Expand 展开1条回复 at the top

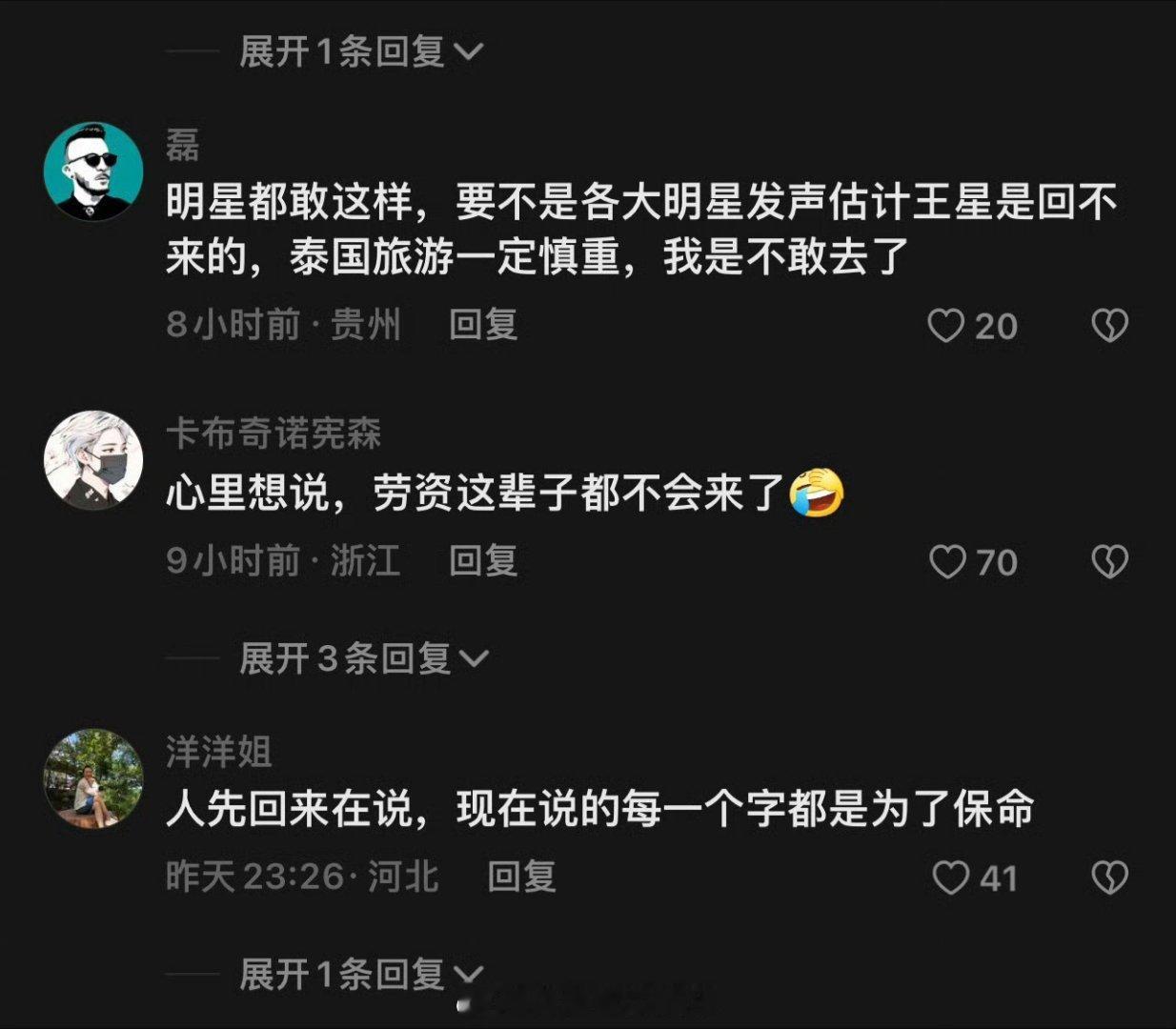360,51
